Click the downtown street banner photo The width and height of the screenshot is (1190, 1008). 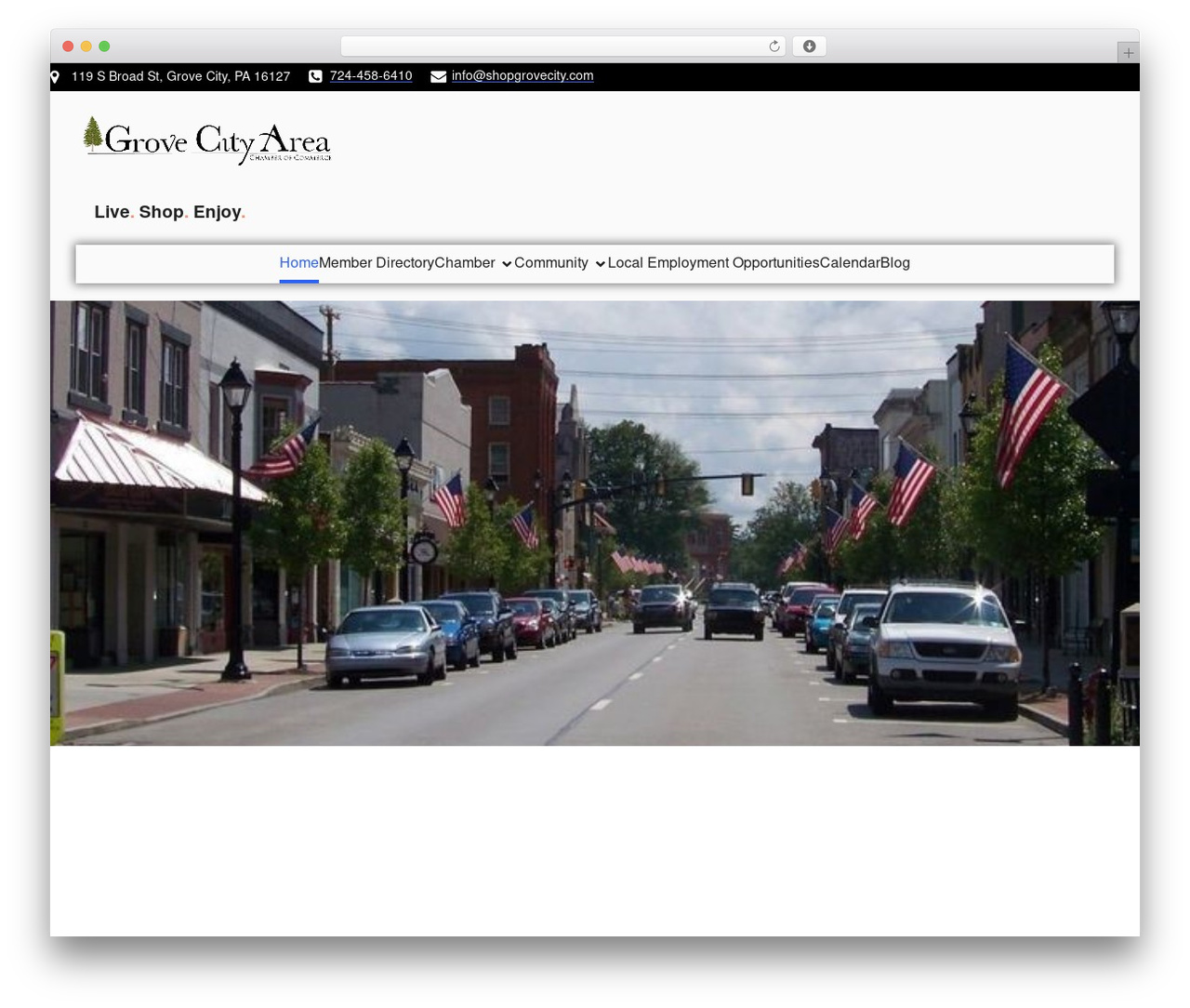(595, 523)
